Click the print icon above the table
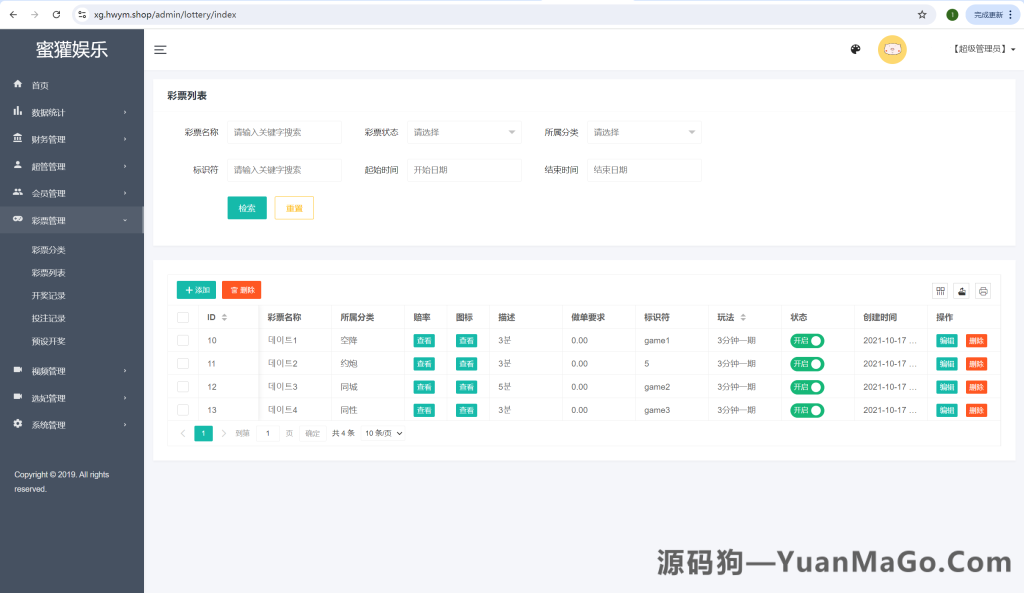Screen dimensions: 1024x593 (983, 290)
